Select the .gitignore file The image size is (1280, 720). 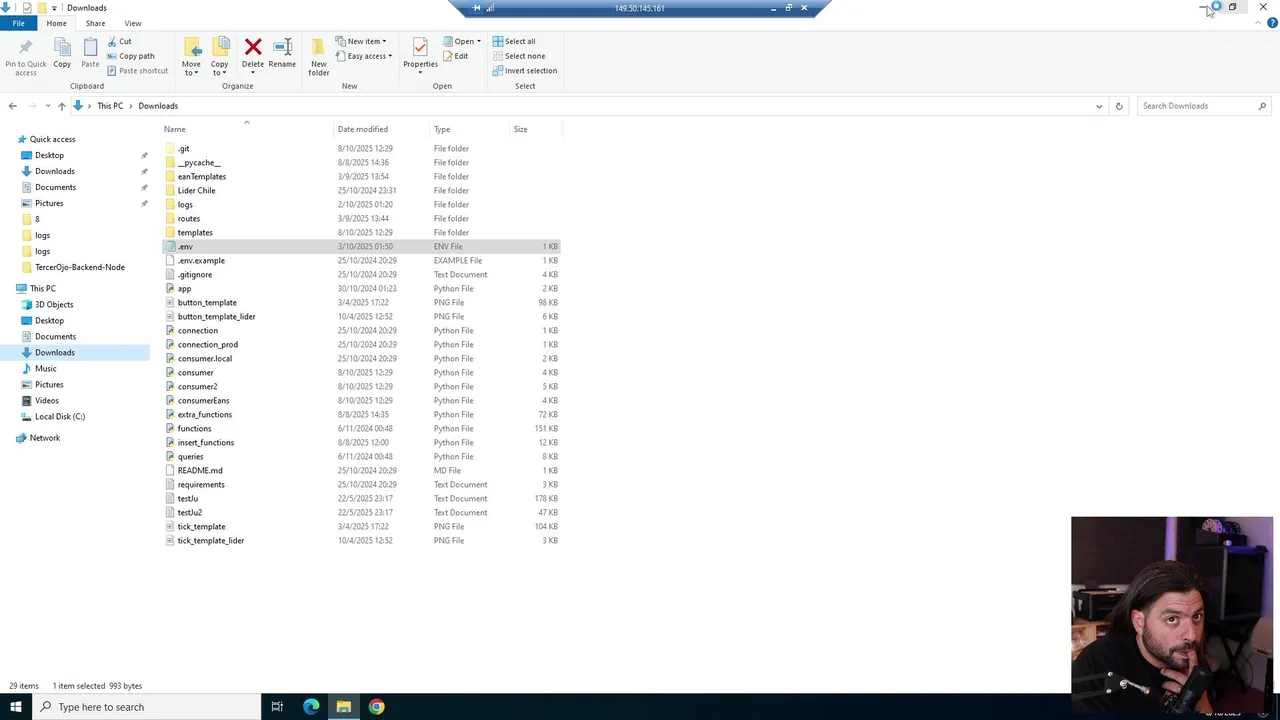tap(195, 274)
